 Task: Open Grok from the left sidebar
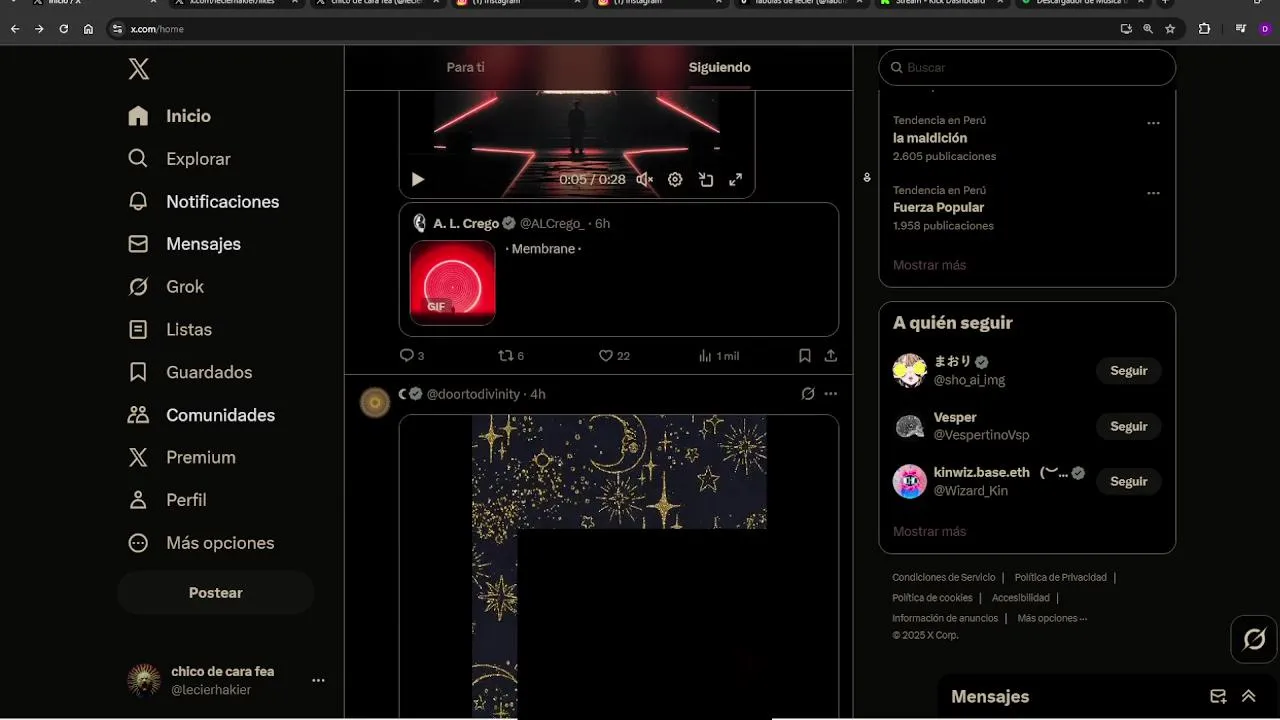point(166,287)
